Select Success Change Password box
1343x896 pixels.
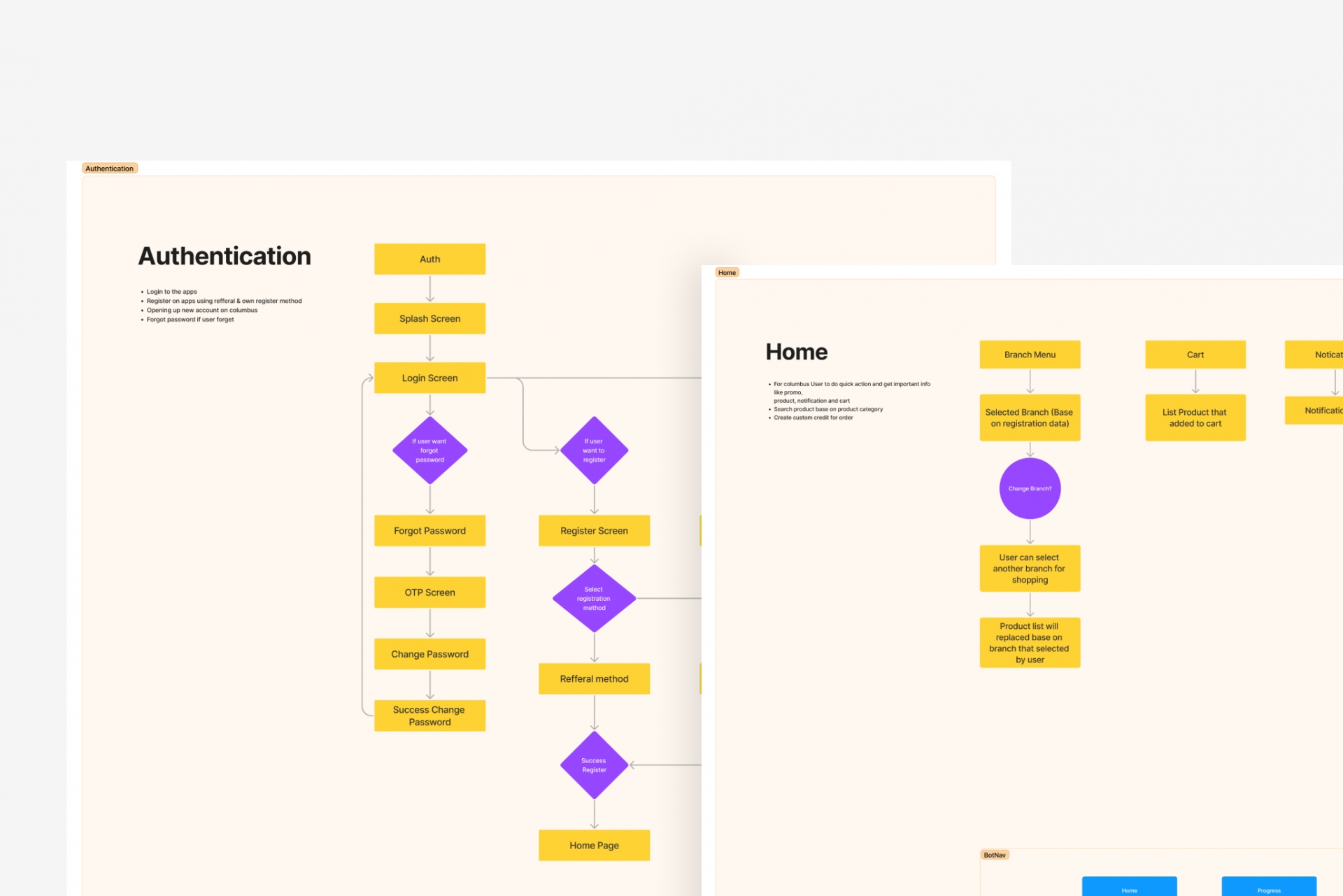pyautogui.click(x=429, y=716)
